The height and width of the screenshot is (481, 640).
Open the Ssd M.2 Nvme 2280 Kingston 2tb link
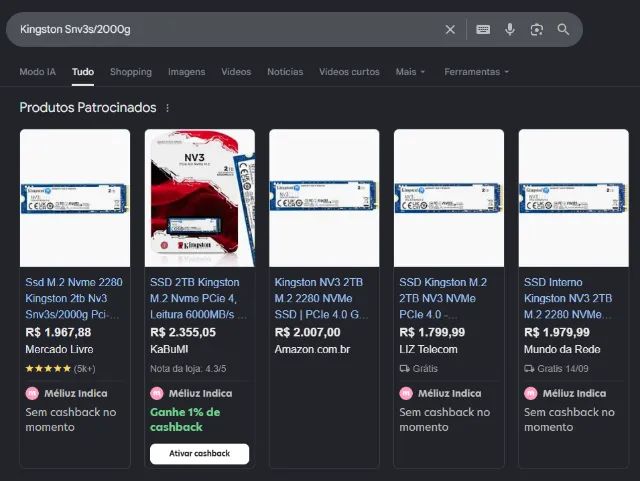(x=74, y=298)
